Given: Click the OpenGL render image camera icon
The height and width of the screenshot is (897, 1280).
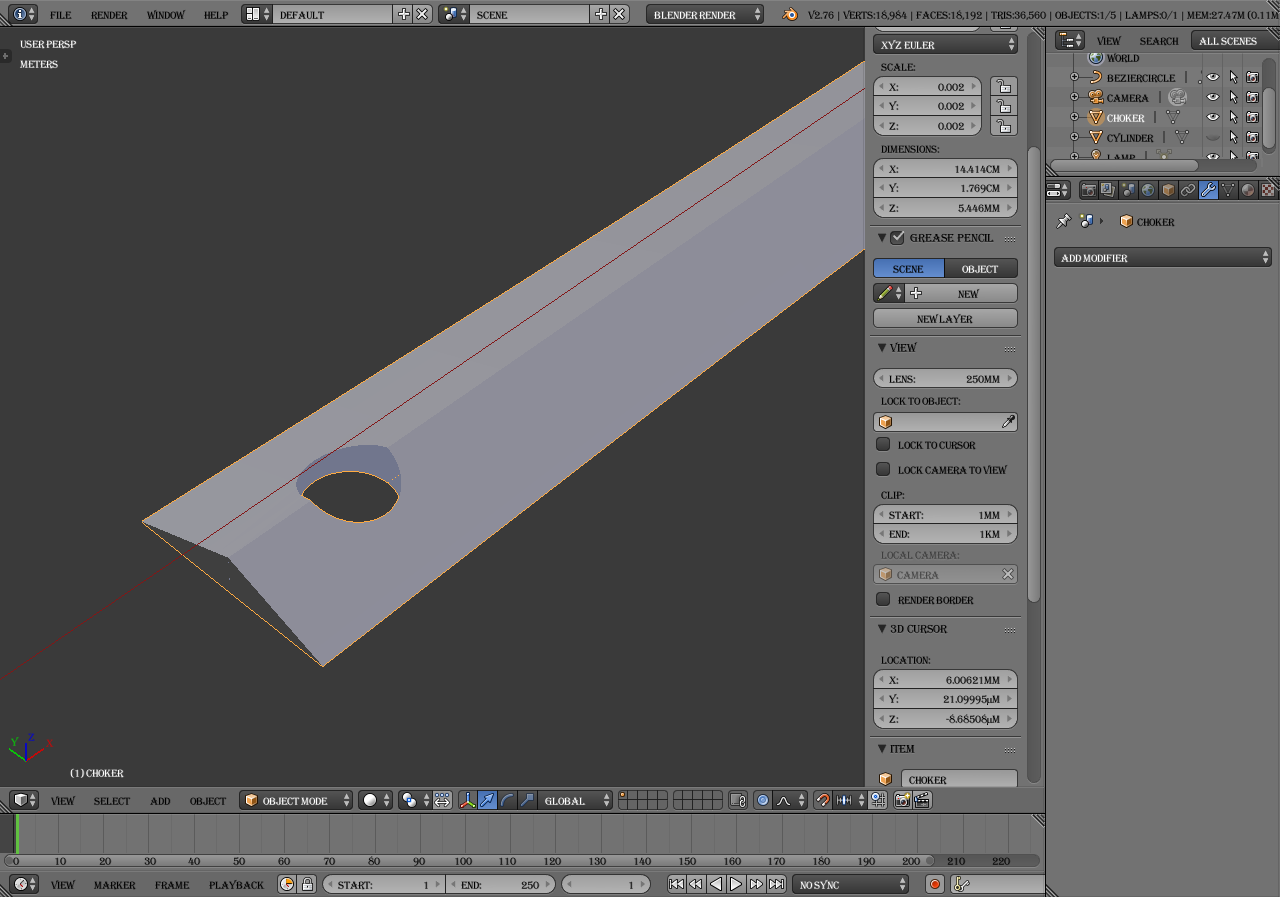Looking at the screenshot, I should [903, 800].
